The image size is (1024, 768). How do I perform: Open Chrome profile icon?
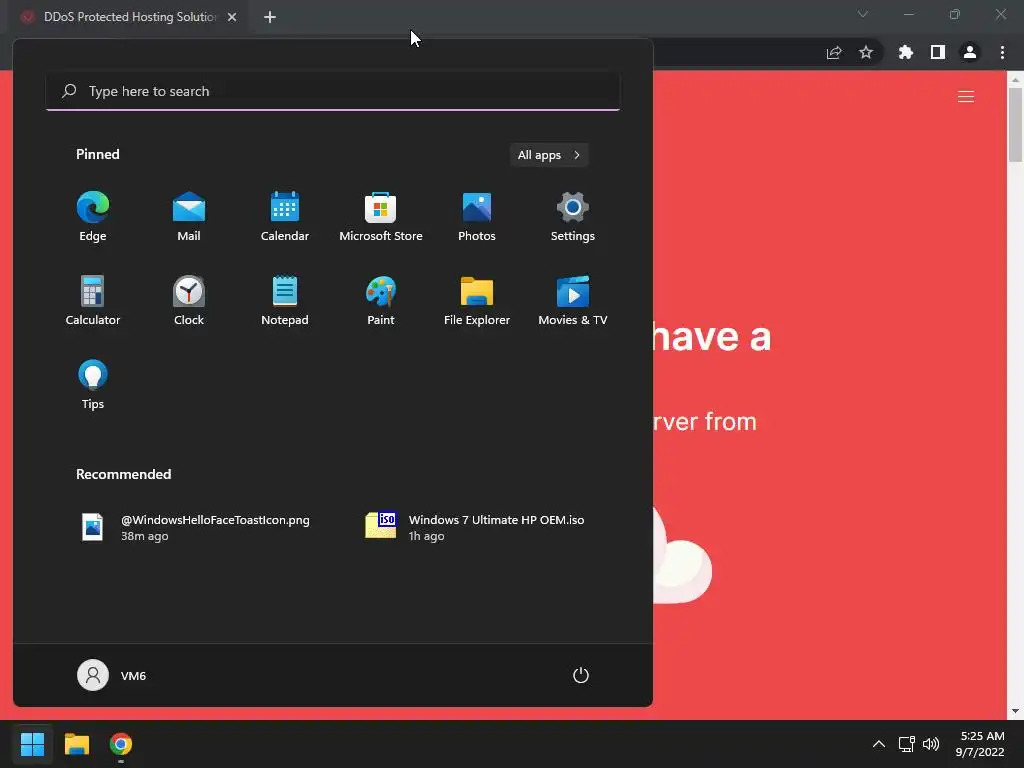click(970, 52)
